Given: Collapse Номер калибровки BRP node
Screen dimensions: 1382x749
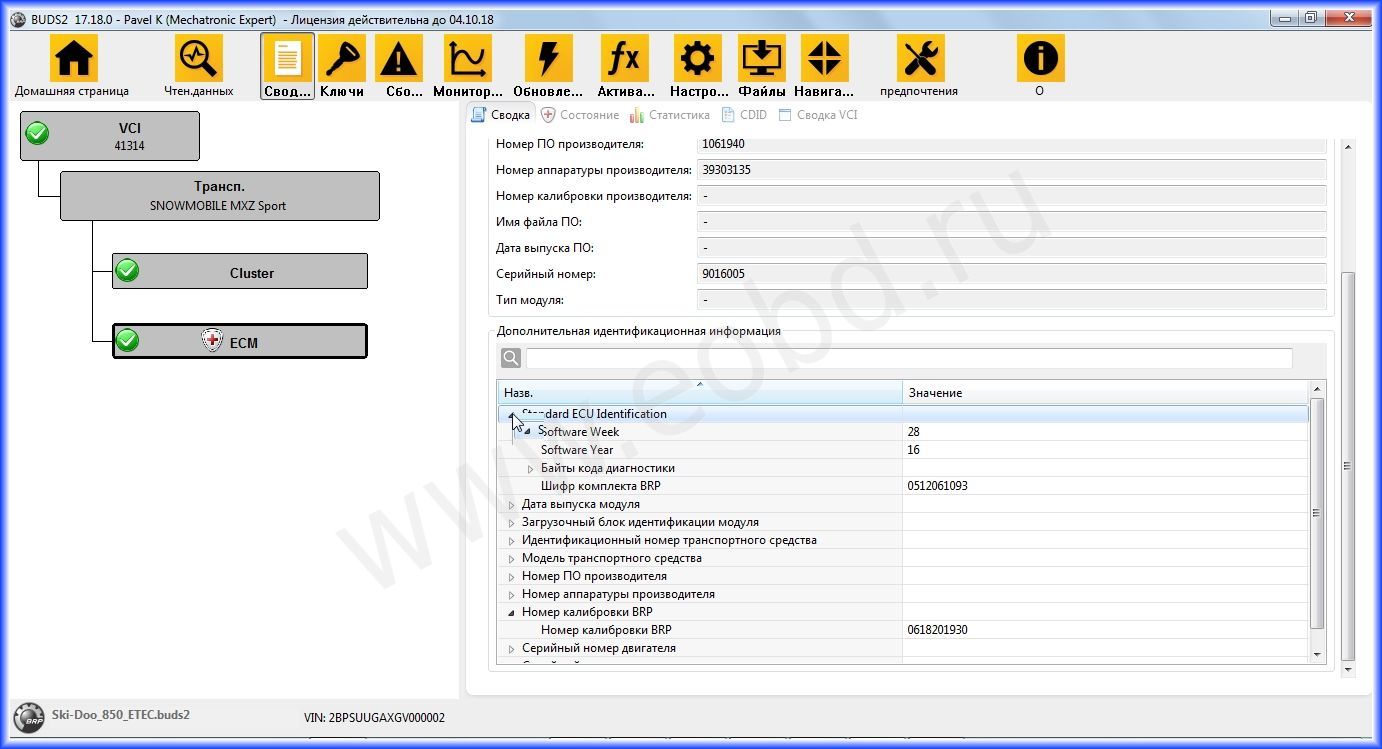Looking at the screenshot, I should click(x=512, y=612).
